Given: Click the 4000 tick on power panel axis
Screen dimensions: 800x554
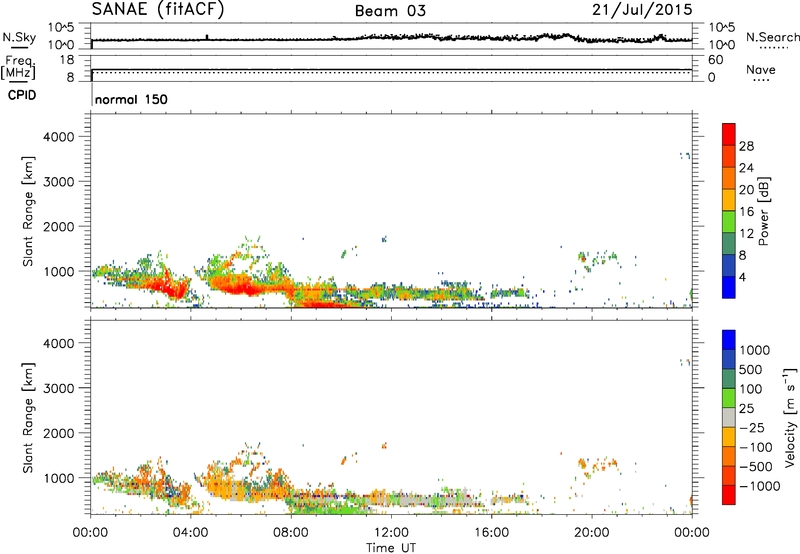Looking at the screenshot, I should pyautogui.click(x=59, y=137).
